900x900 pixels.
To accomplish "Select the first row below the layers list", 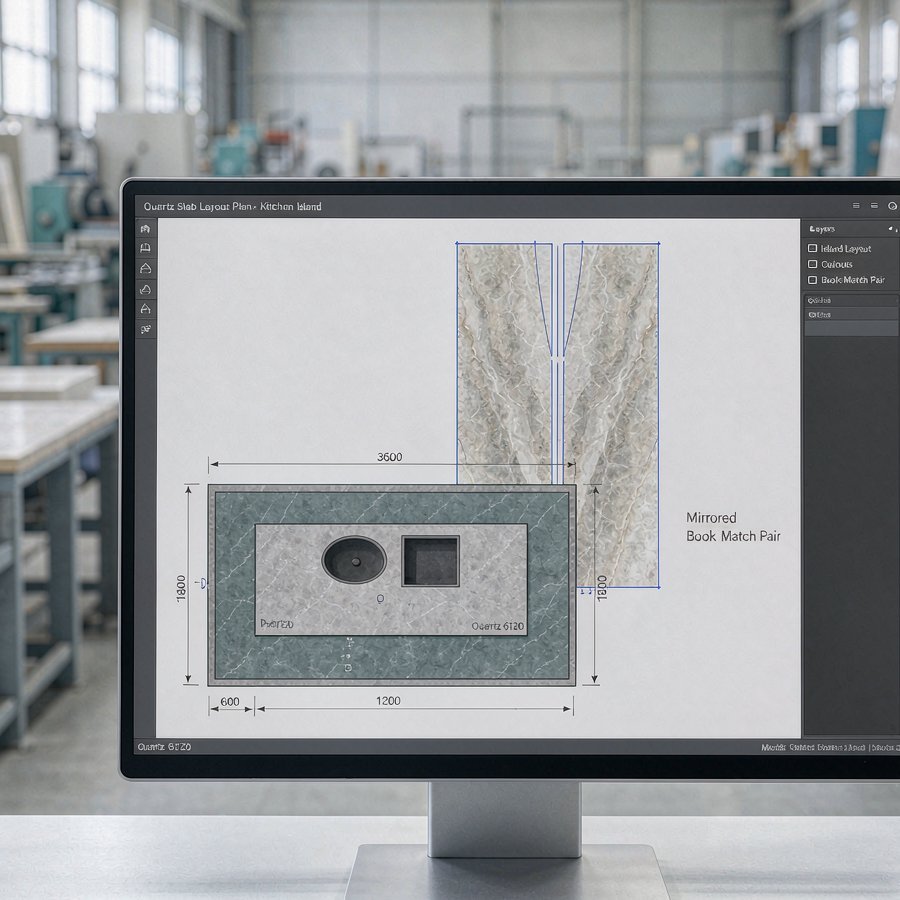I will (850, 300).
